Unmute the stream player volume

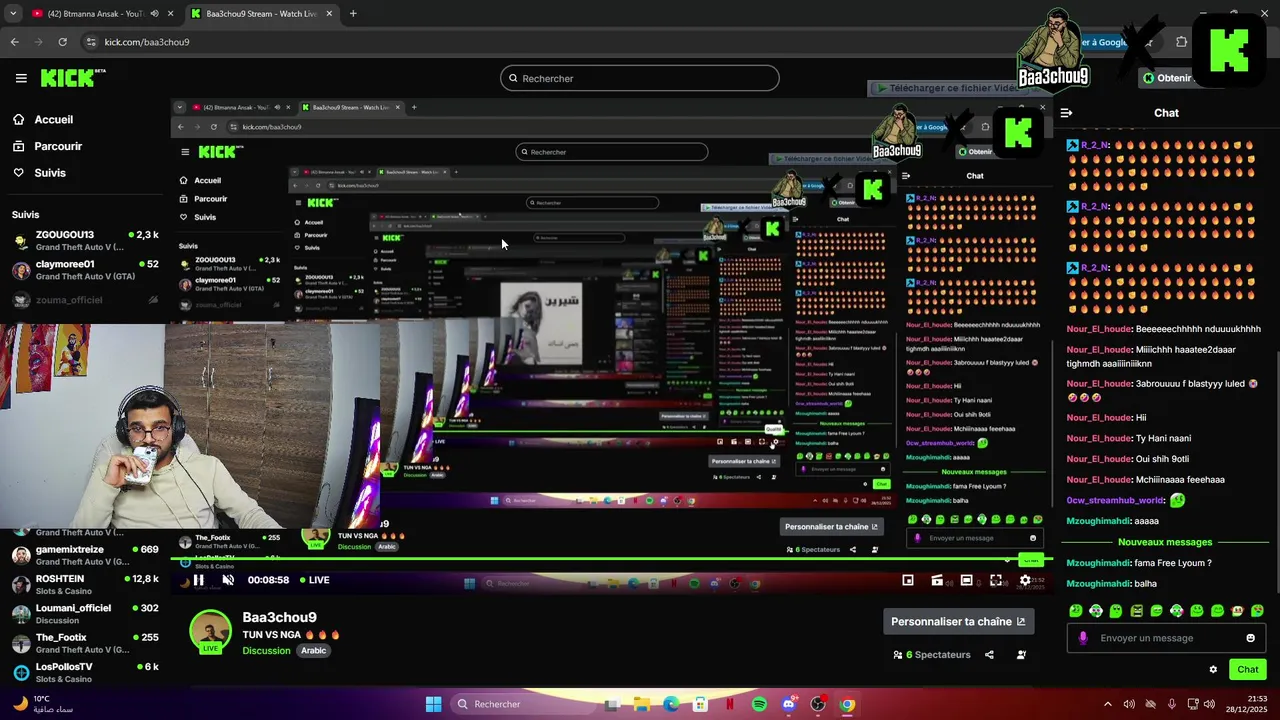[x=228, y=580]
